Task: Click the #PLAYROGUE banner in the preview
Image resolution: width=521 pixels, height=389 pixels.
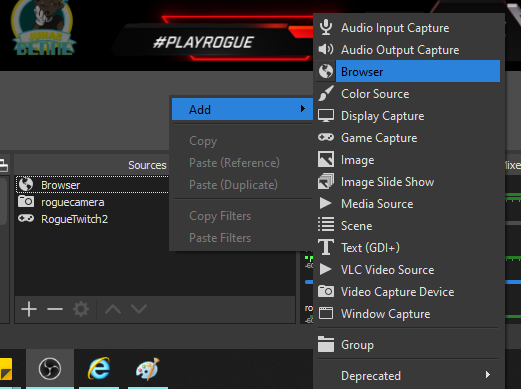Action: [x=203, y=42]
